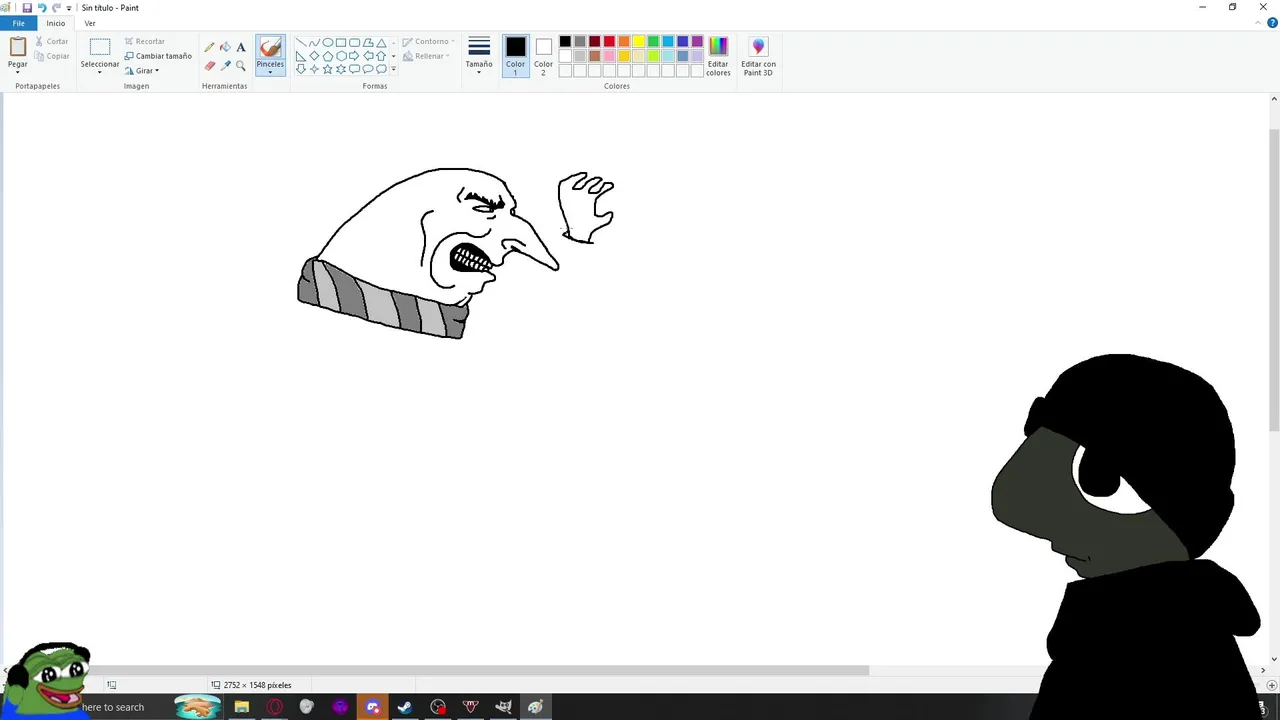Activate the Color 1 button
This screenshot has width=1280, height=720.
[x=515, y=57]
